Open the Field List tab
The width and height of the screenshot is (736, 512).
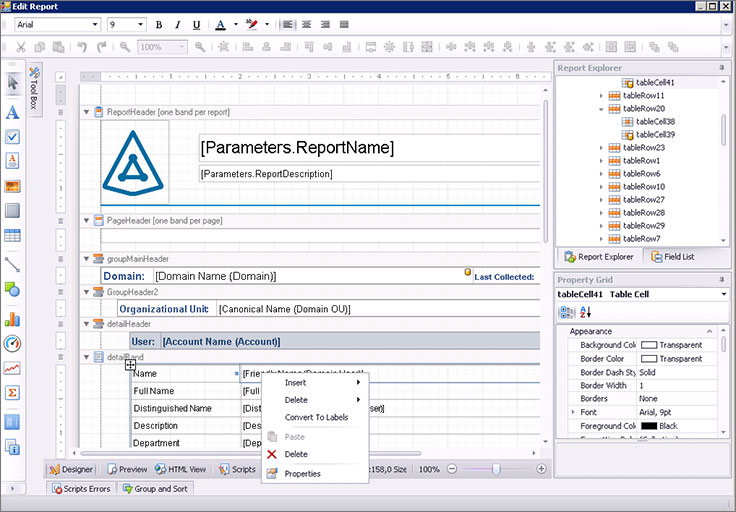[673, 257]
